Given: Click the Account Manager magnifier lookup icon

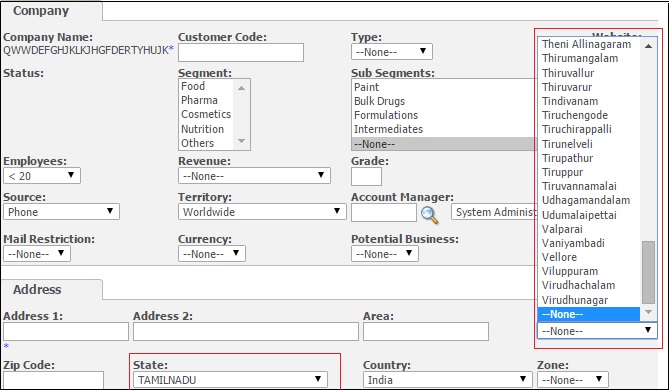Looking at the screenshot, I should (429, 215).
